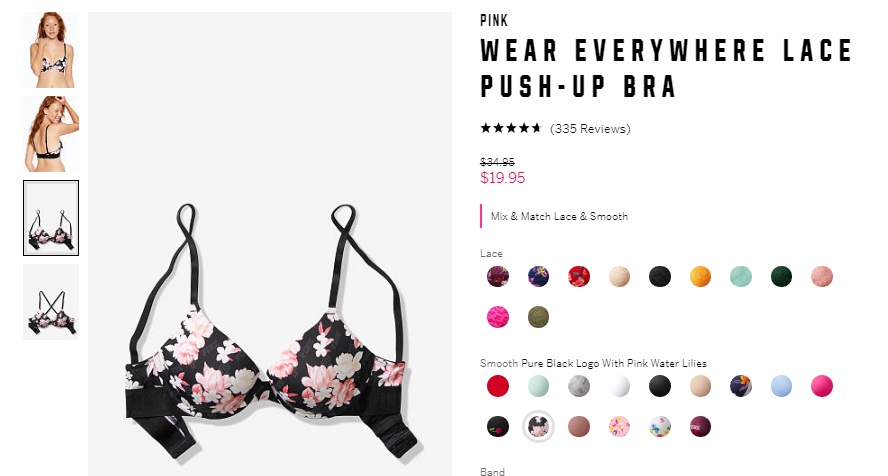Pick the light blue smooth swatch
This screenshot has width=888, height=476.
tap(781, 387)
